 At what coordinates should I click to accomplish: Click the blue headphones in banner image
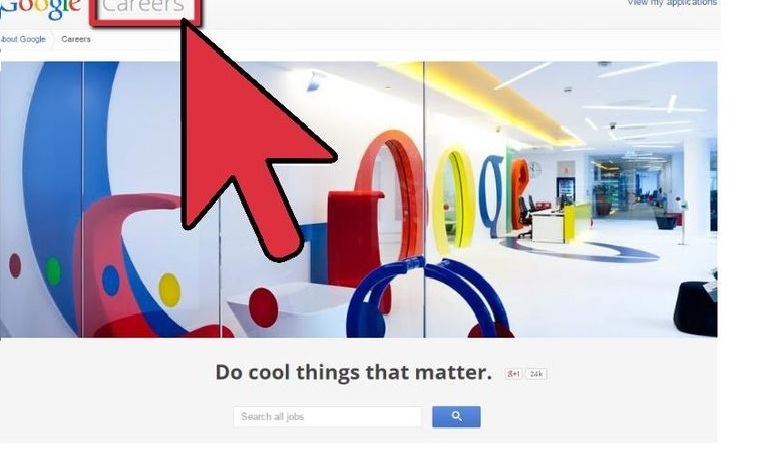tap(429, 298)
